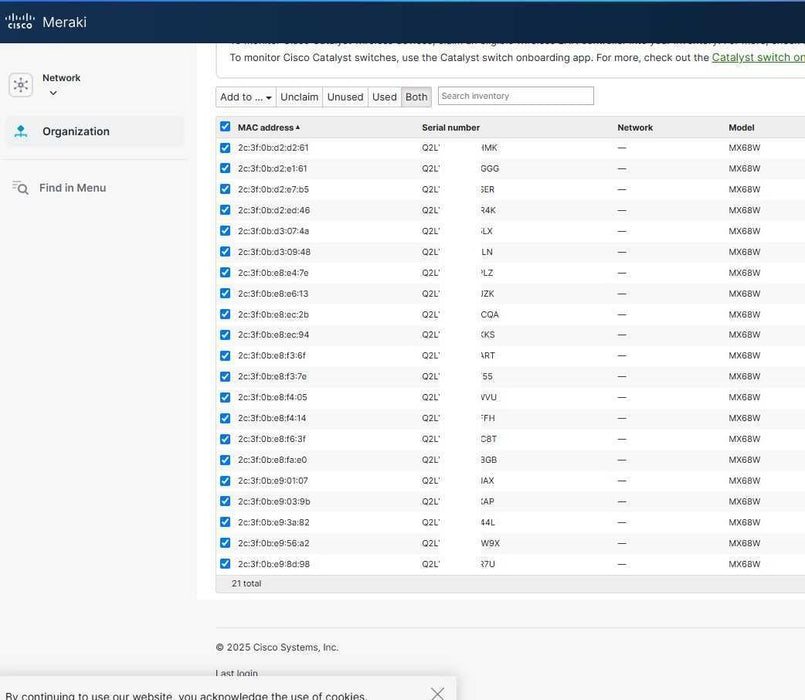This screenshot has width=805, height=700.
Task: Click serial number ending in C8T
Action: pos(459,439)
